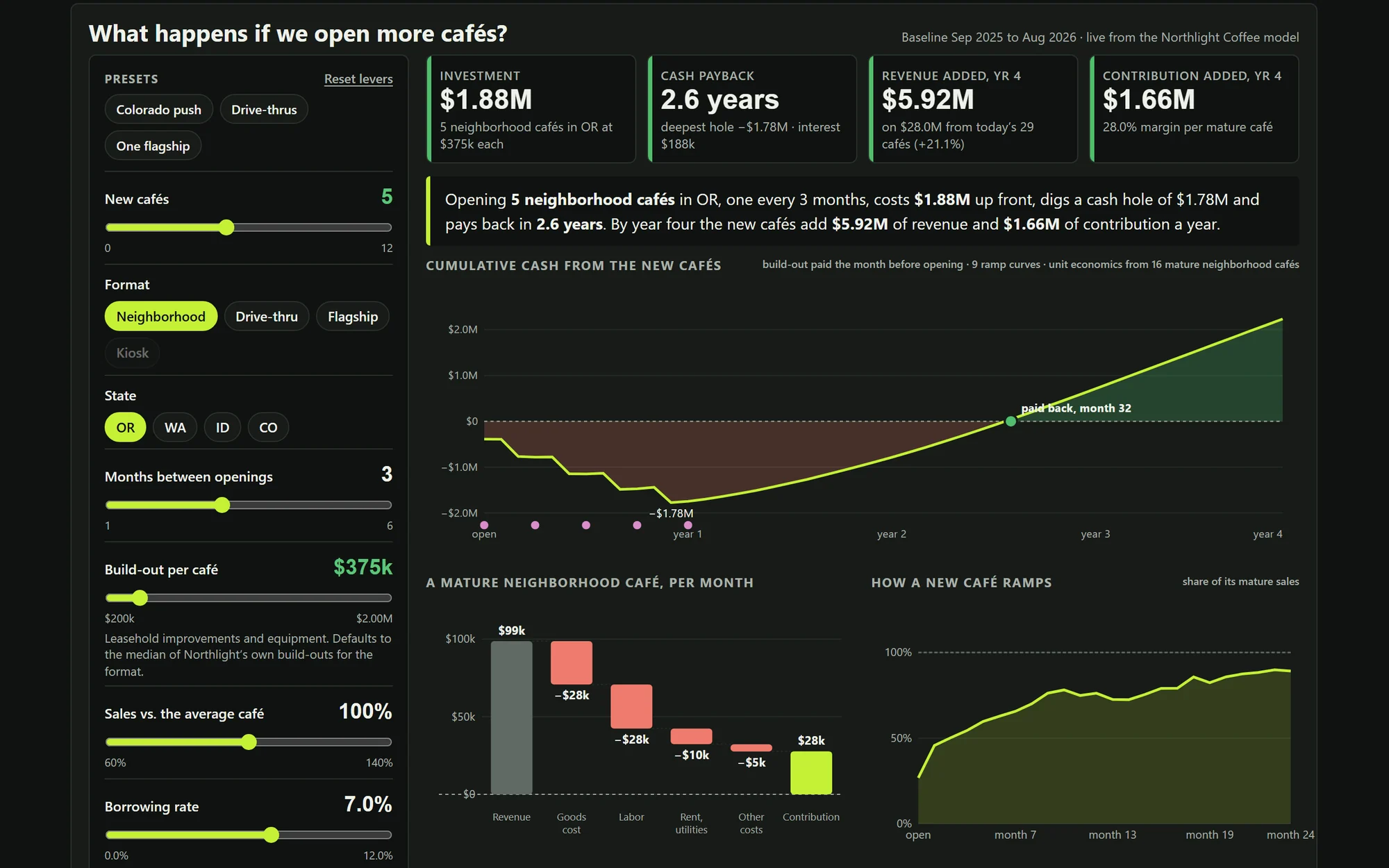1389x868 pixels.
Task: Click the Reset levers link
Action: pyautogui.click(x=358, y=79)
